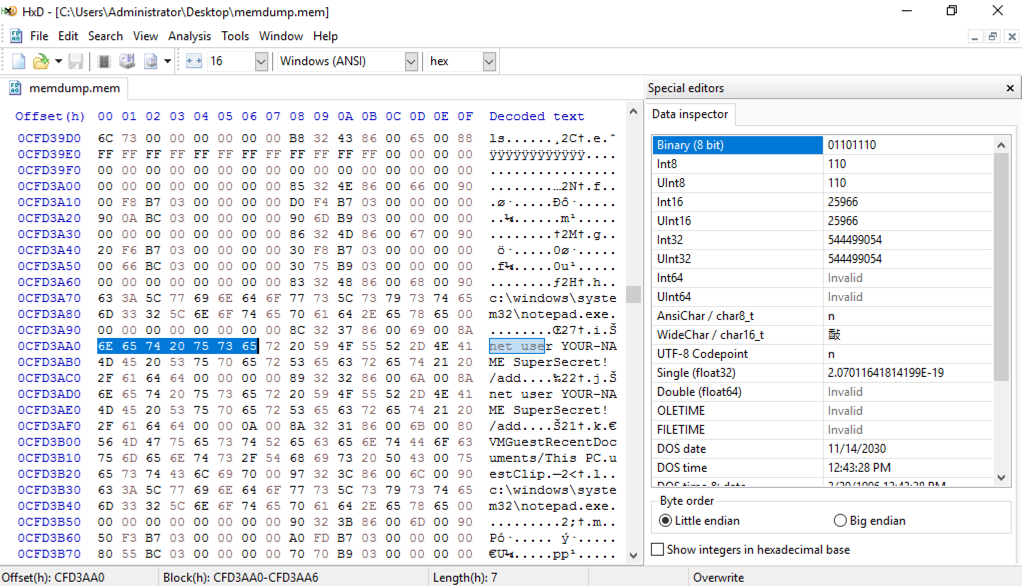Viewport: 1022px width, 586px height.
Task: Open the Window menu
Action: pyautogui.click(x=281, y=36)
